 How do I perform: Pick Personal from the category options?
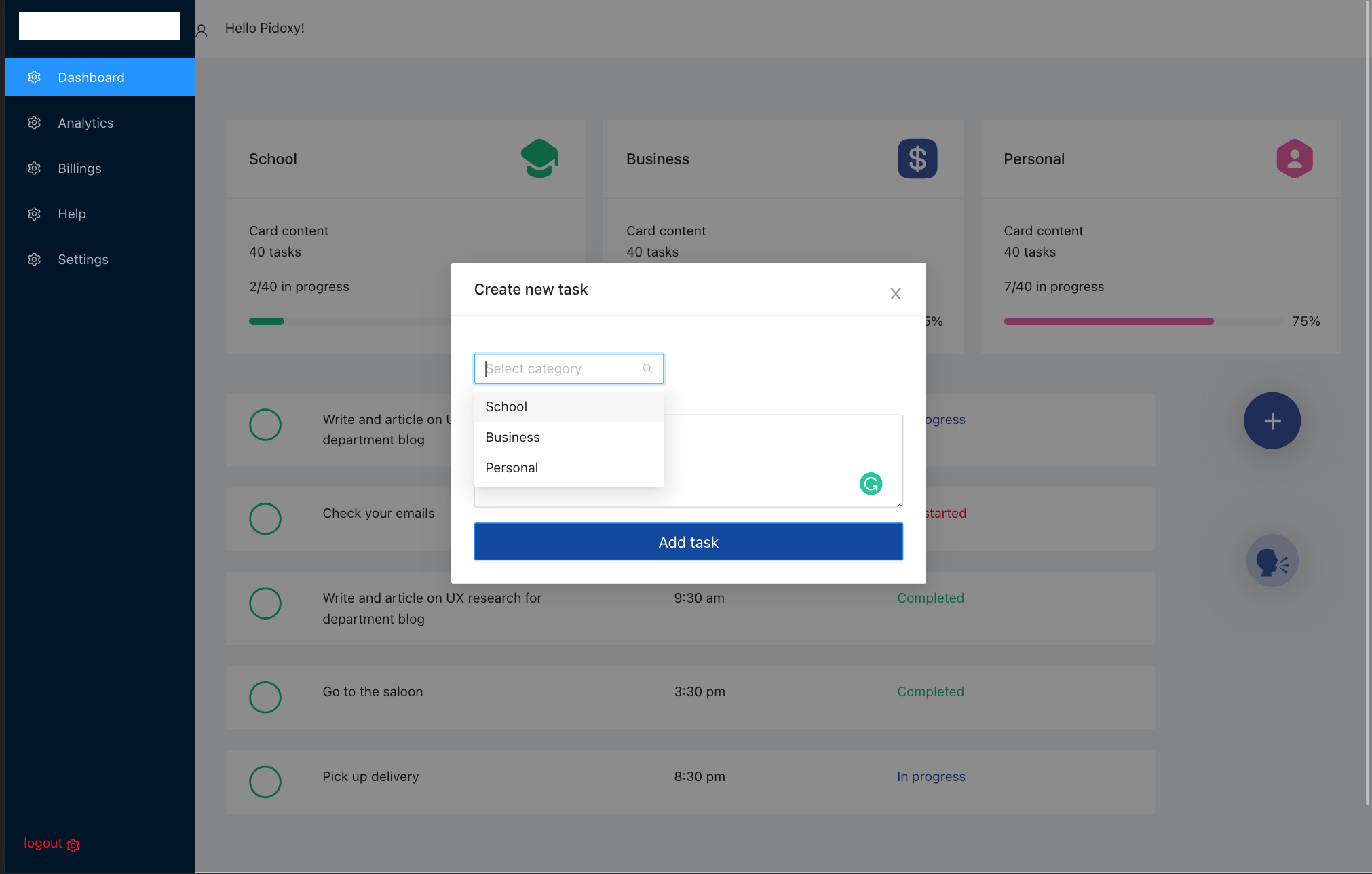(512, 468)
